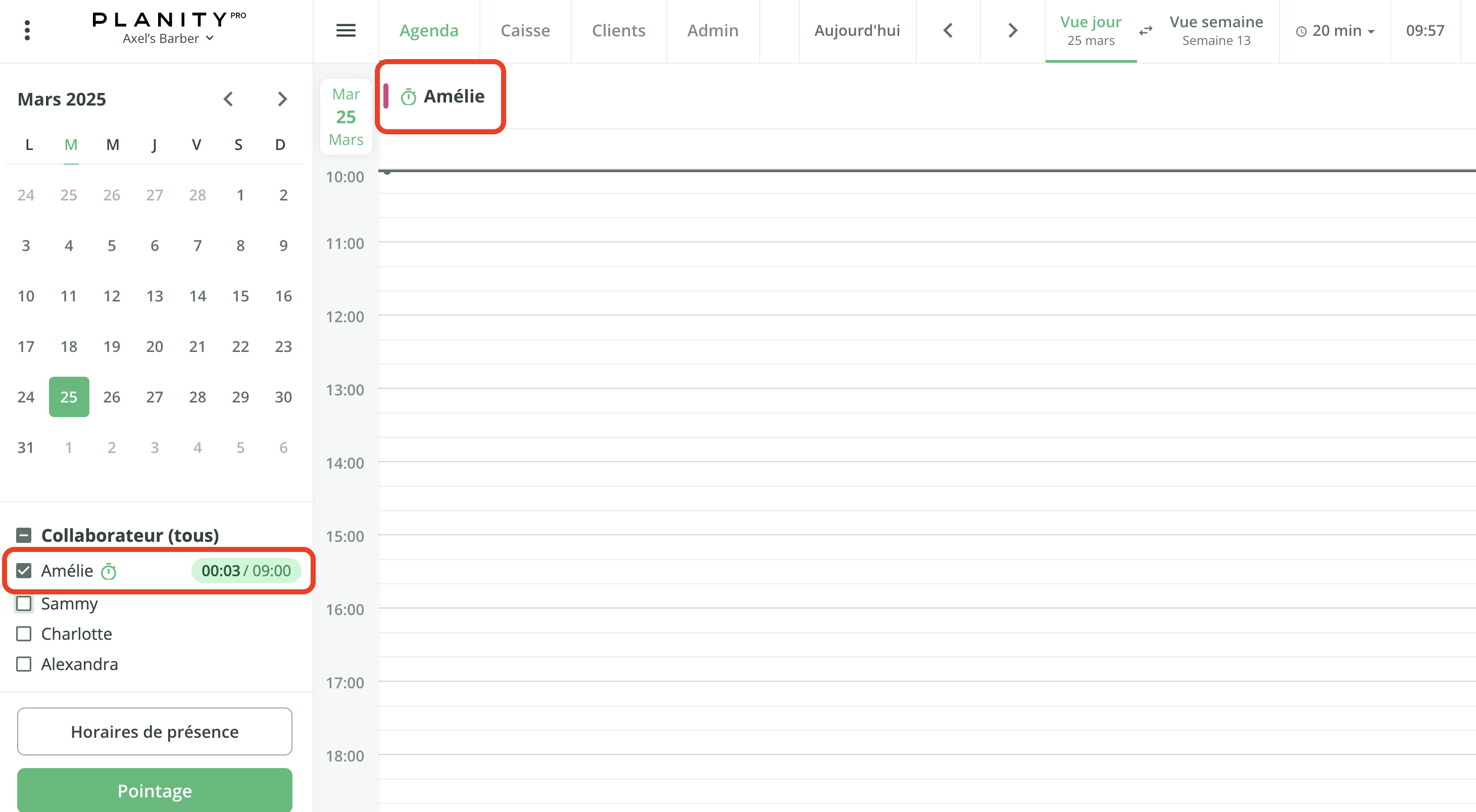Screen dimensions: 1476x812
Task: Click timer icon beside Amélie in collaborator list
Action: coord(108,572)
